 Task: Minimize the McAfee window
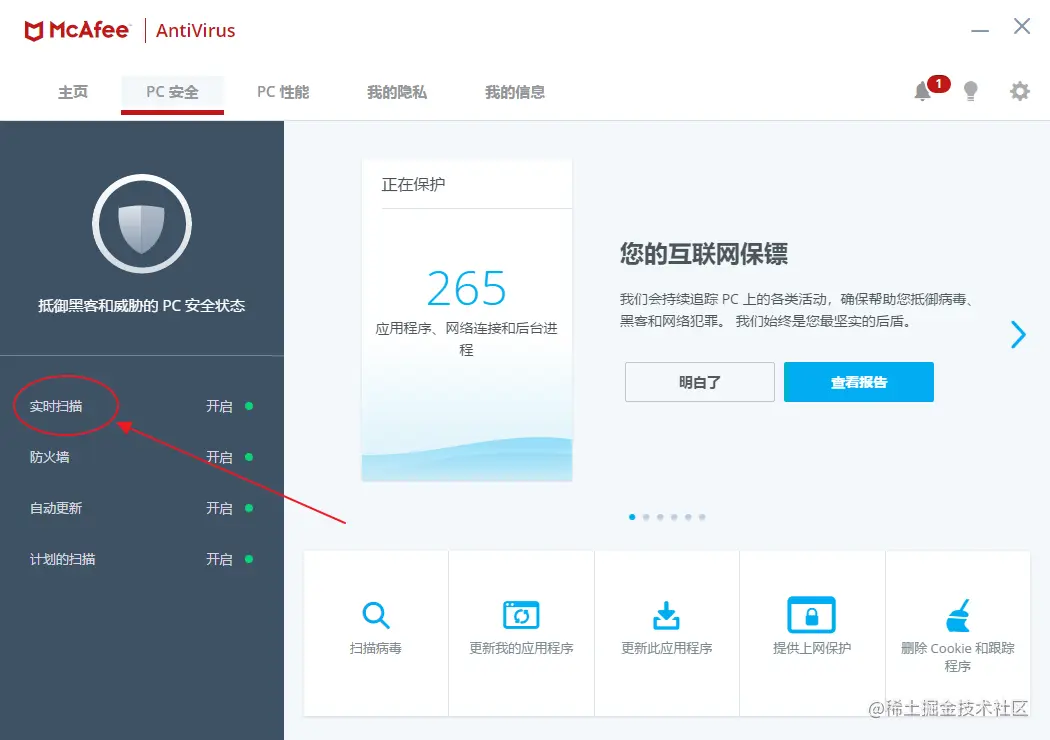click(980, 30)
